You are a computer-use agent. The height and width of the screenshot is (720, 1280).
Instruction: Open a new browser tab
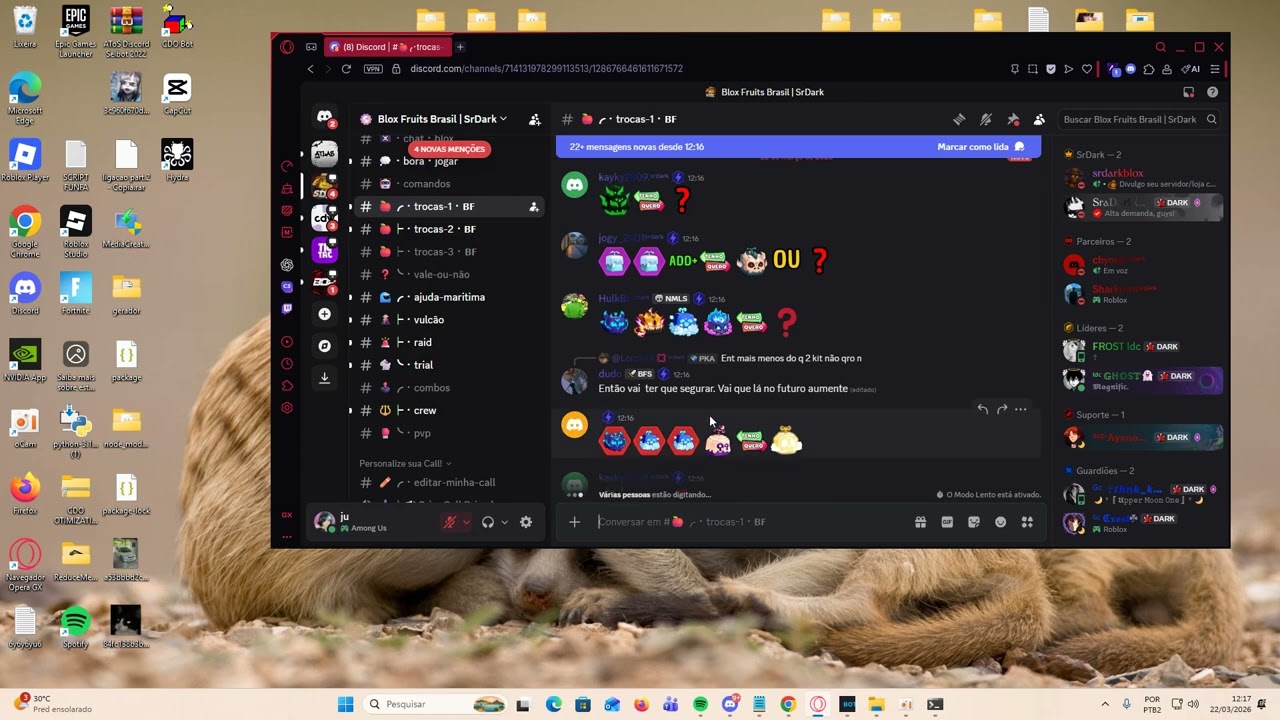tap(460, 47)
